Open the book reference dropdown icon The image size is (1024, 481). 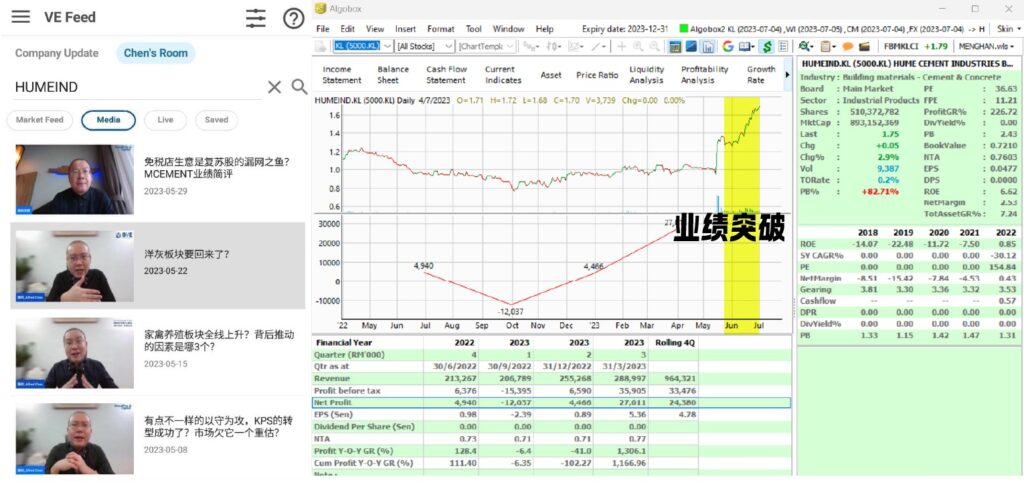[747, 46]
